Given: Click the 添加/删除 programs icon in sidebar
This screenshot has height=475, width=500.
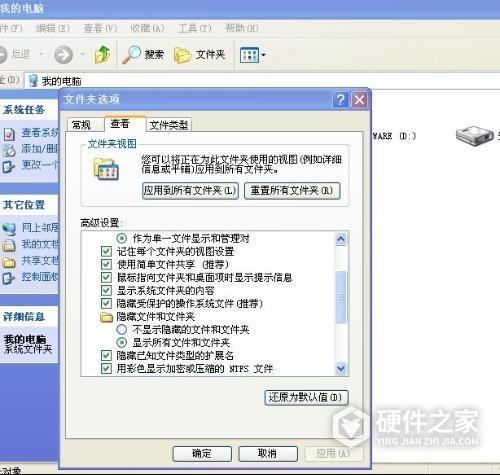Looking at the screenshot, I should [x=9, y=150].
